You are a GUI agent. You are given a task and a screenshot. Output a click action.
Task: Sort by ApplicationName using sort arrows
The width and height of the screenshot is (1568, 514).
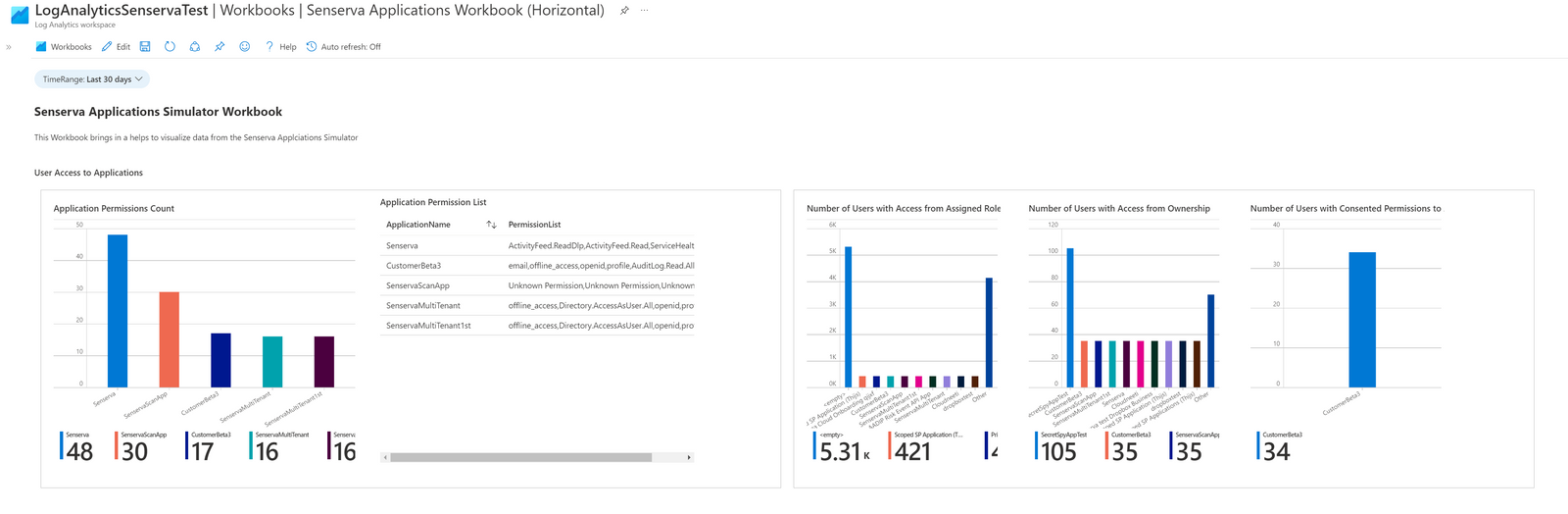(x=492, y=225)
